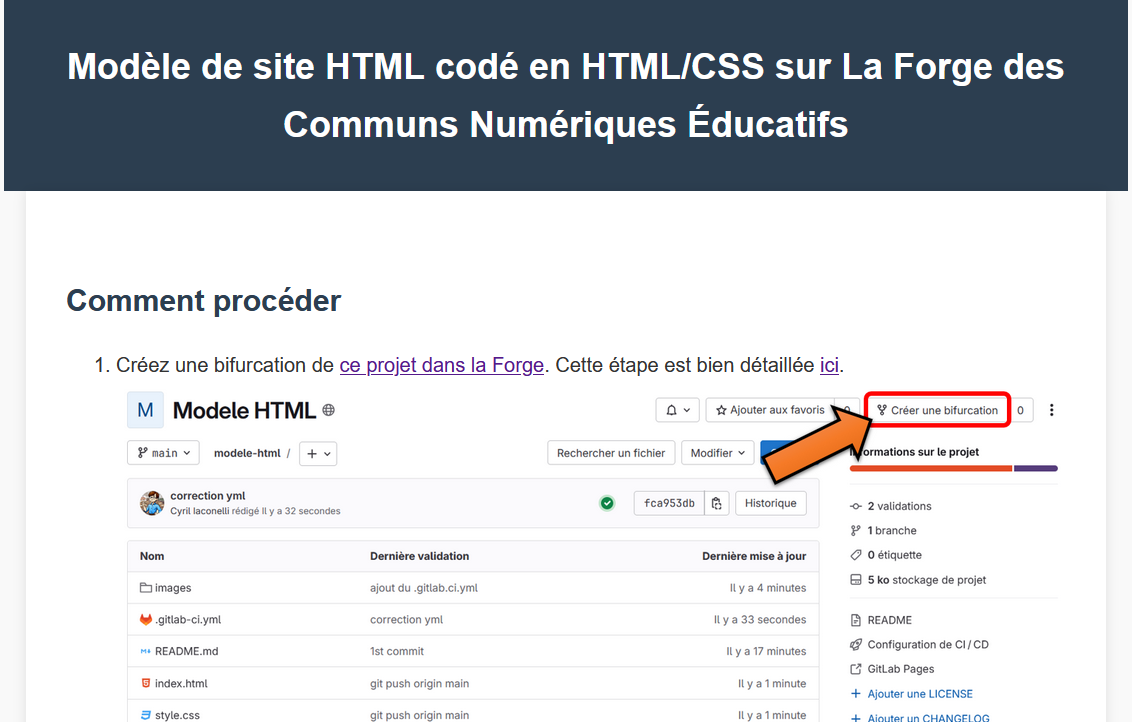The width and height of the screenshot is (1132, 722).
Task: Click the HTML5 icon beside index.html
Action: coord(146,683)
